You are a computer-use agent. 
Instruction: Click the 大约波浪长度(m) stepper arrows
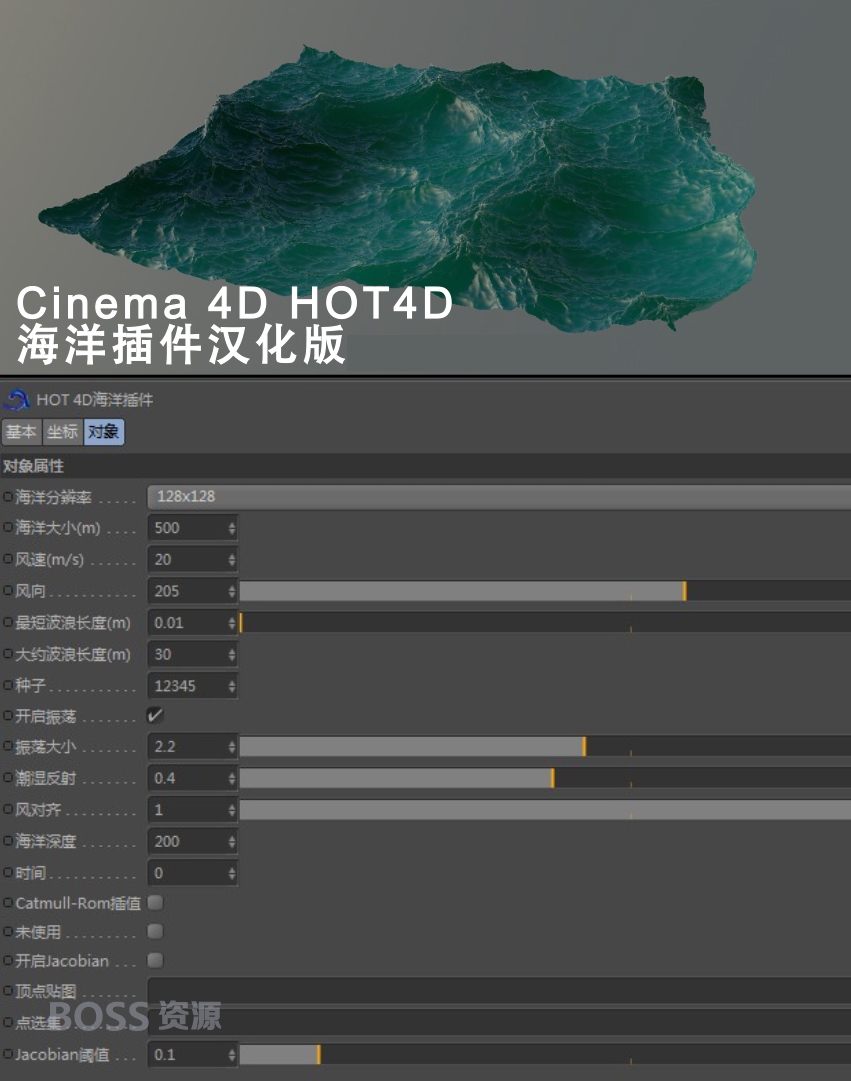(232, 654)
